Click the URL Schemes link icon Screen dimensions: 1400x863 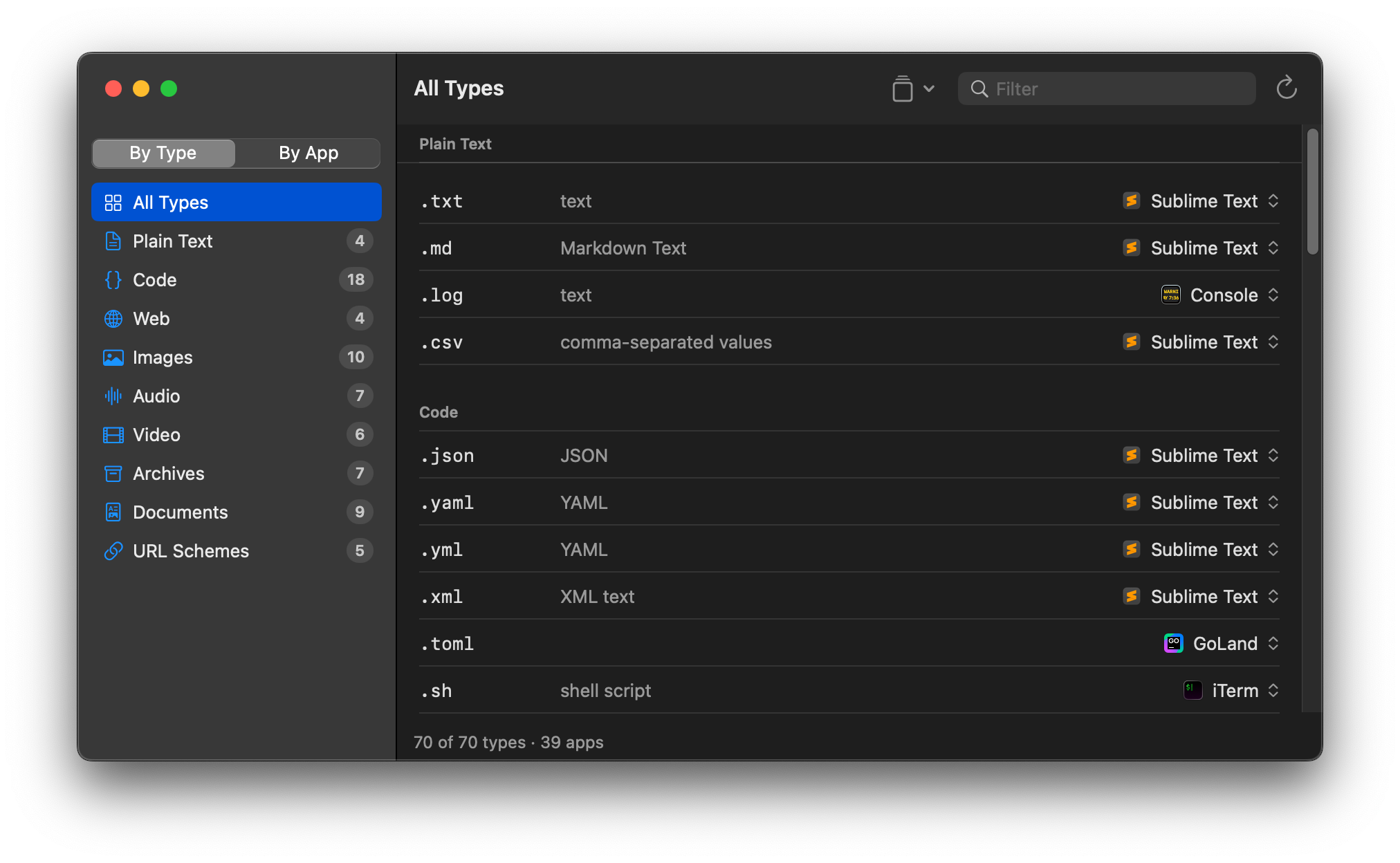coord(113,551)
